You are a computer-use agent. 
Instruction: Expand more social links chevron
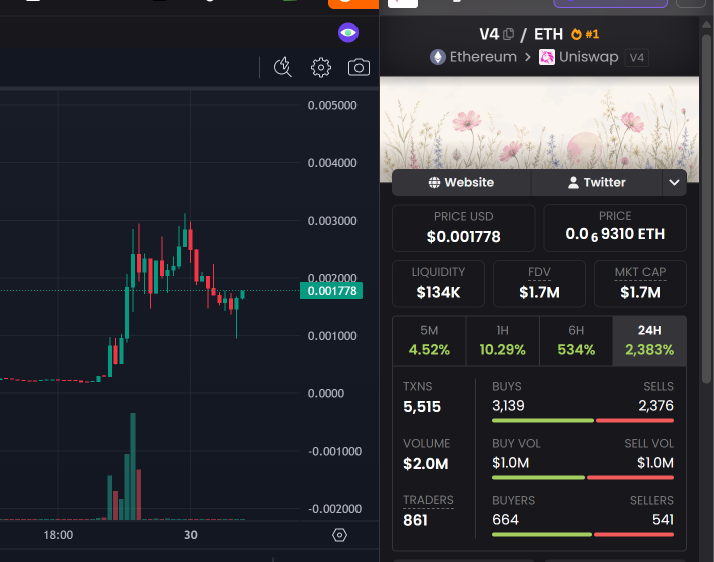(674, 183)
